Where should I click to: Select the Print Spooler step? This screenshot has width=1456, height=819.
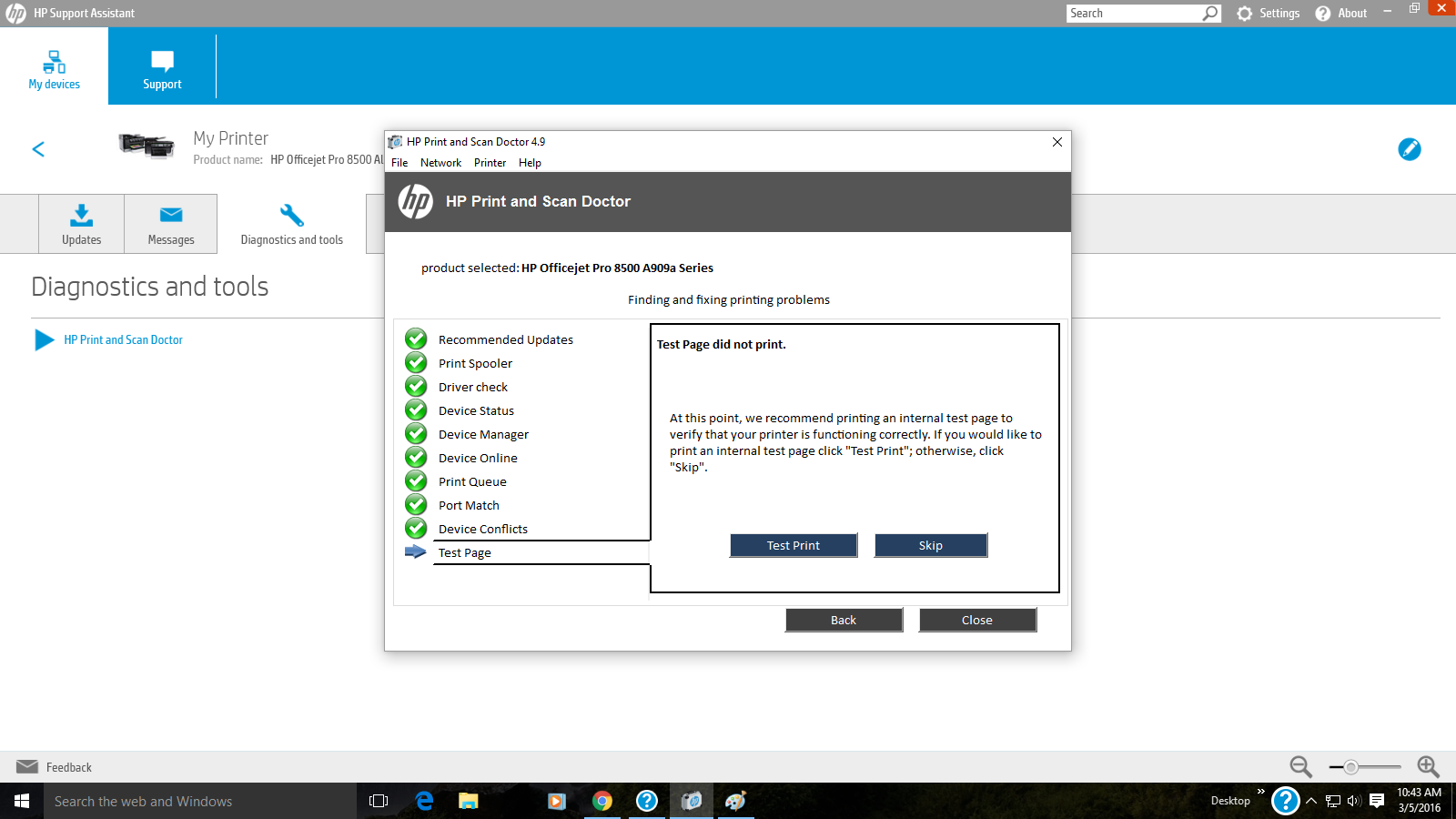click(475, 363)
